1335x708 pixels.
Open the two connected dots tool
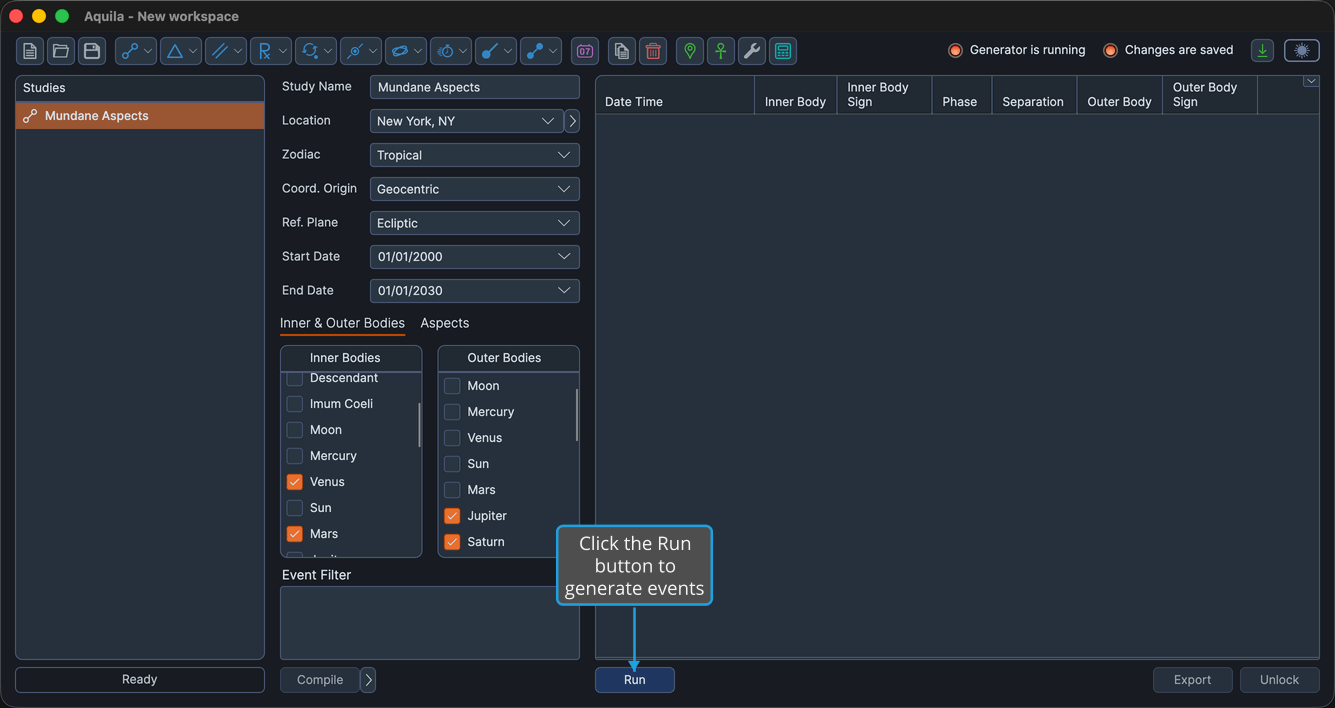tap(541, 51)
